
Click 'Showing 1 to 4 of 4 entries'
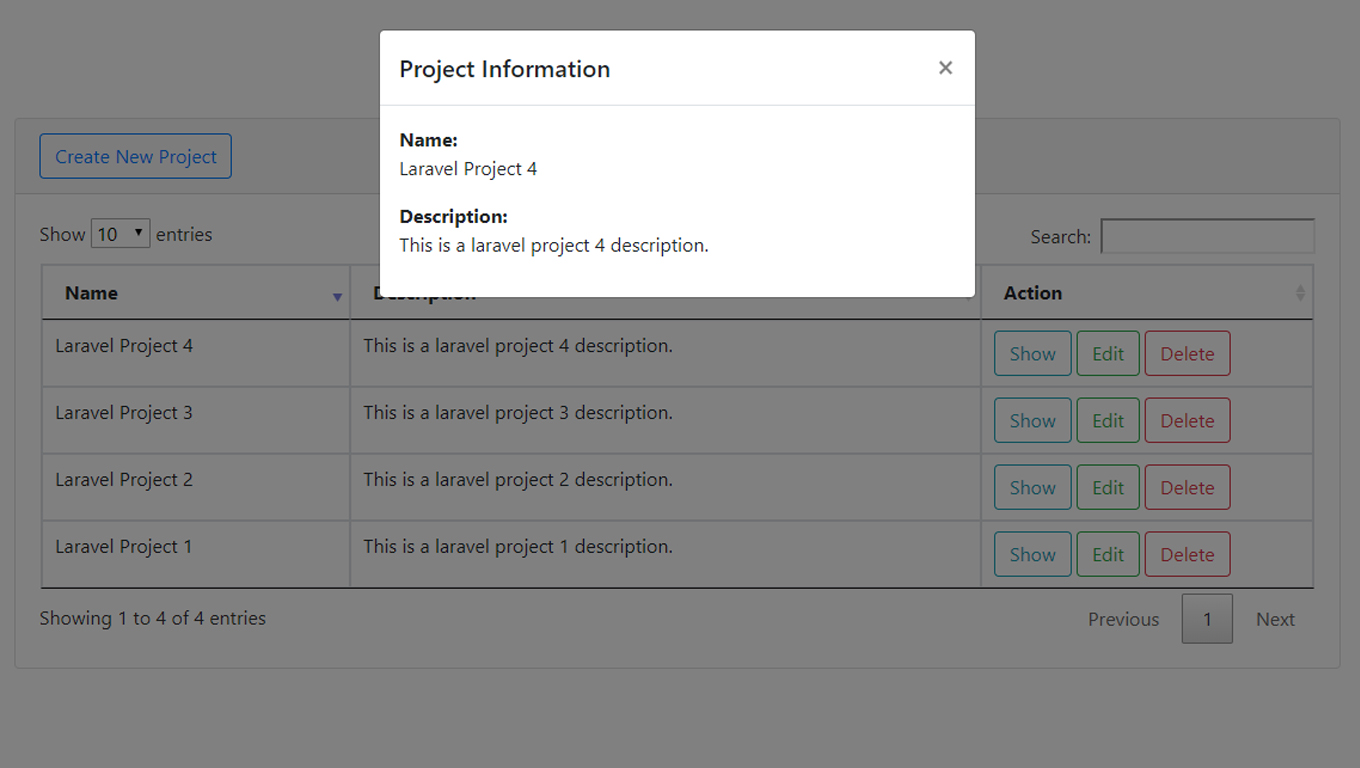point(153,618)
